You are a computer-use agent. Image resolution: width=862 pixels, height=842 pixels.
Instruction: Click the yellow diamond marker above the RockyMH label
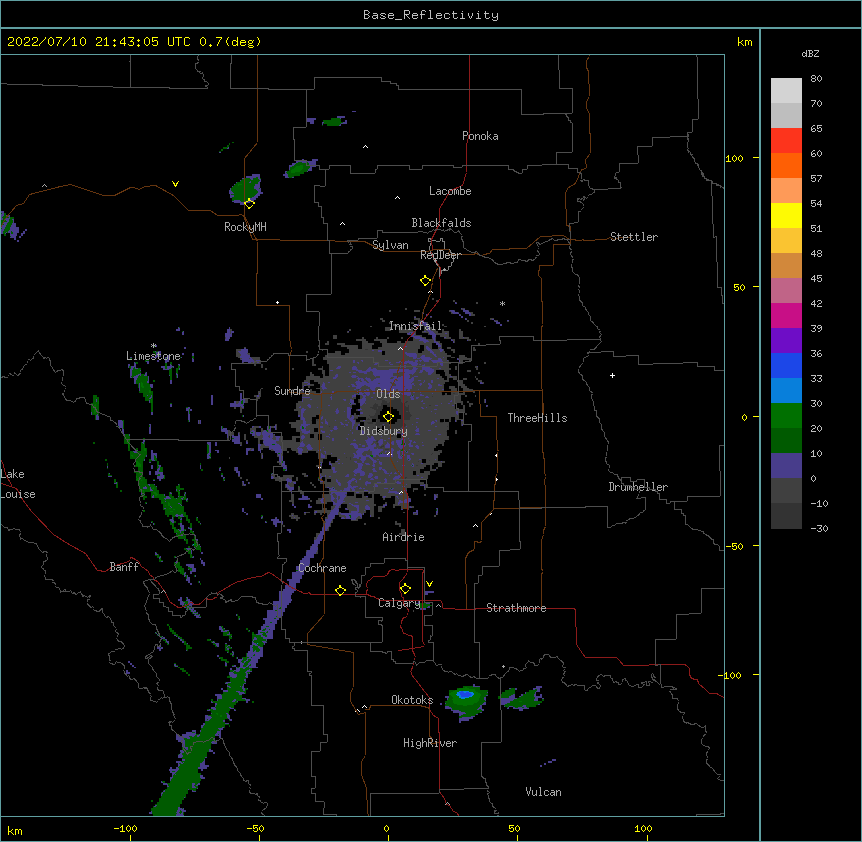click(249, 203)
